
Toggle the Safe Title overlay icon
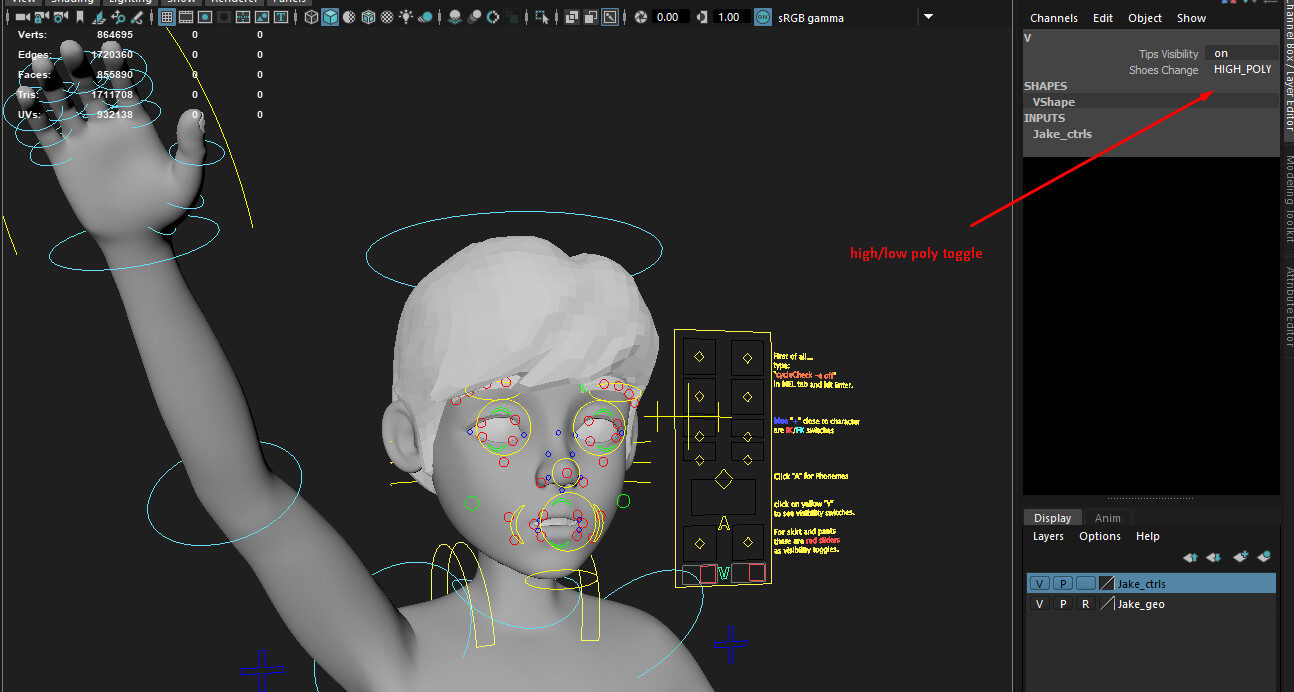coord(281,17)
